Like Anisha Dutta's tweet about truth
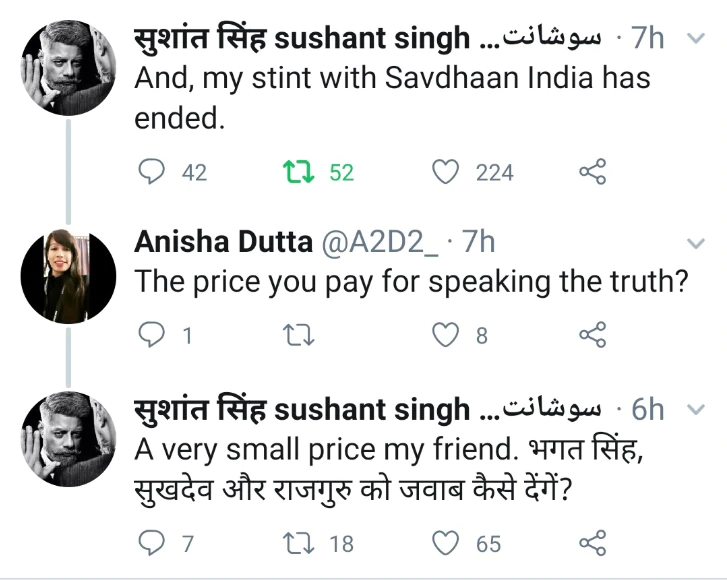This screenshot has width=727, height=580. tap(444, 335)
